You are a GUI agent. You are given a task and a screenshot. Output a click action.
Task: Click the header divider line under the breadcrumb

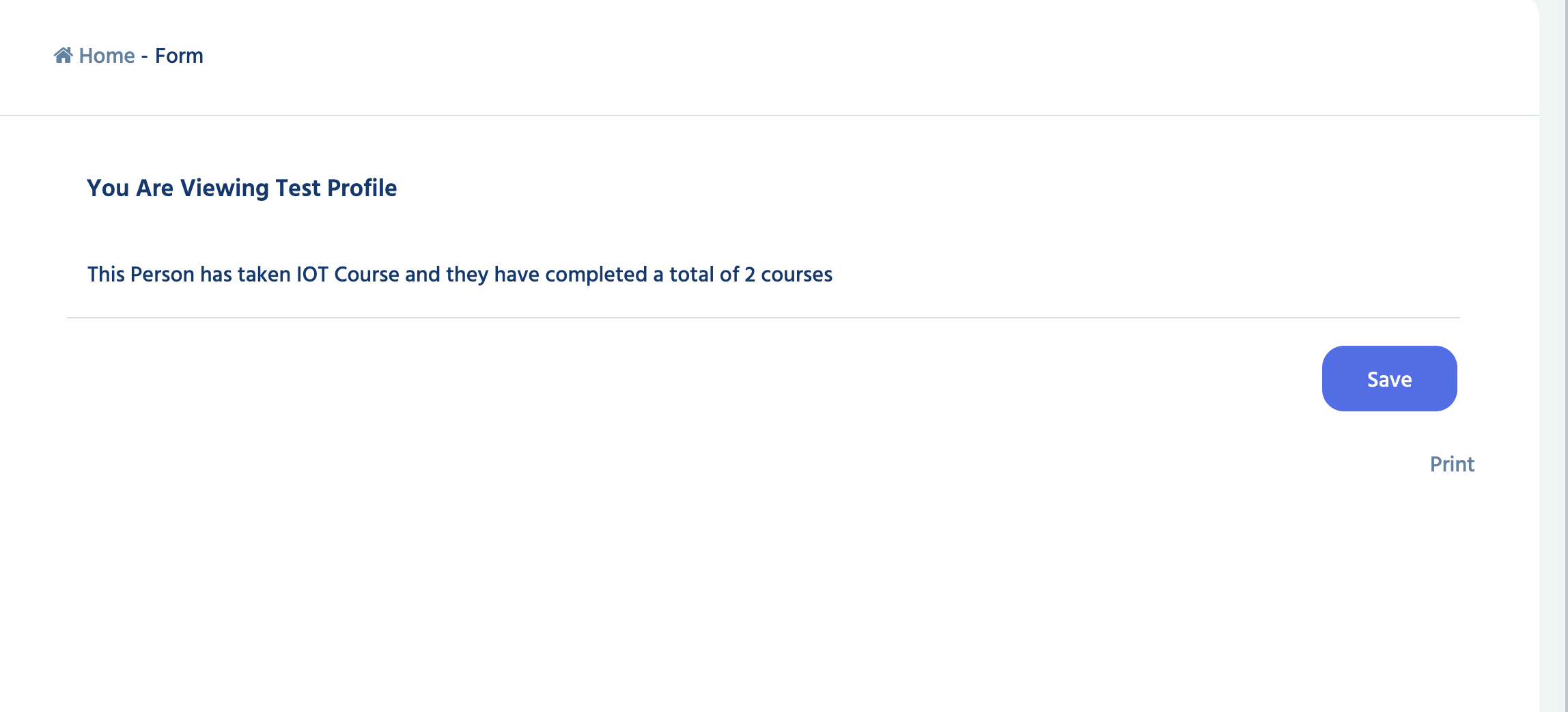(770, 115)
